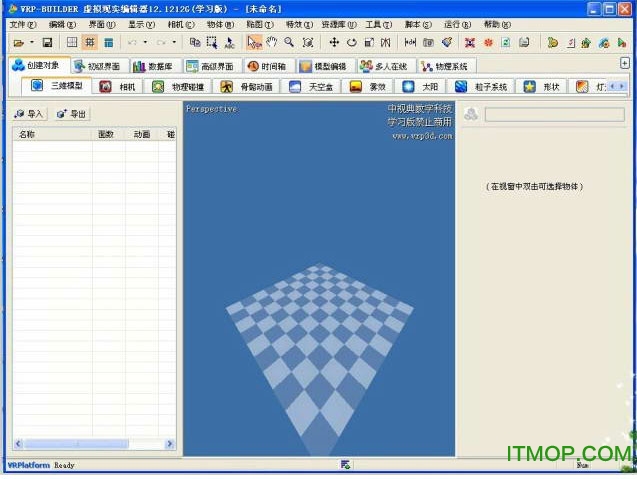Open the 天空盒 skybox tab
Viewport: 637px width, 479px height.
pos(313,87)
